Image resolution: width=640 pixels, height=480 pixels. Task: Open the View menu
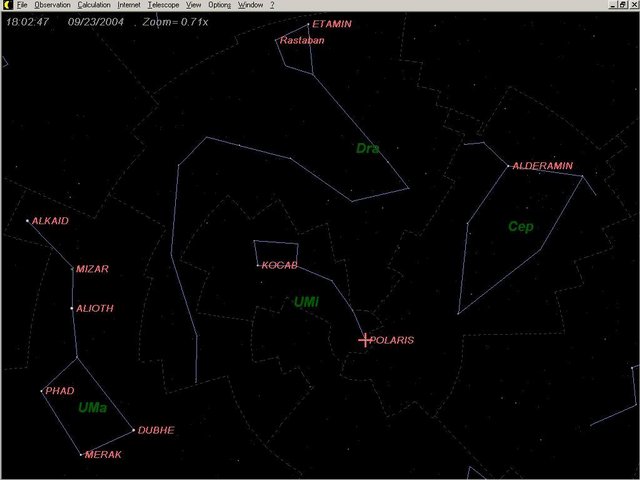pyautogui.click(x=194, y=5)
